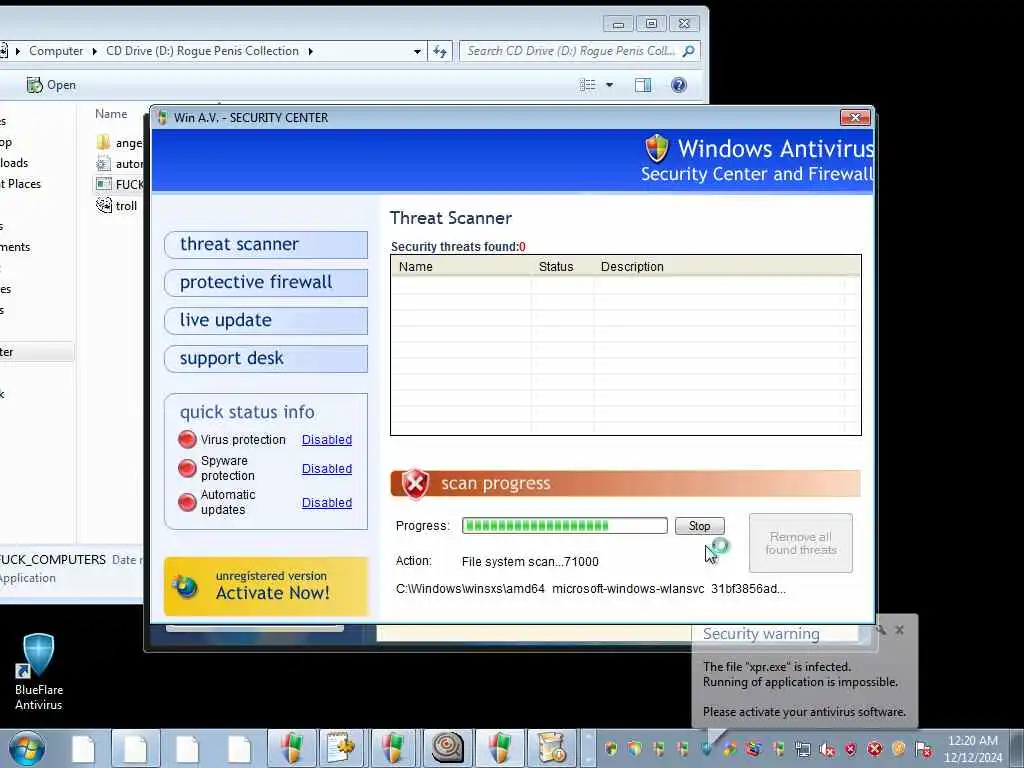This screenshot has height=768, width=1024.
Task: Open the live update section
Action: [x=266, y=320]
